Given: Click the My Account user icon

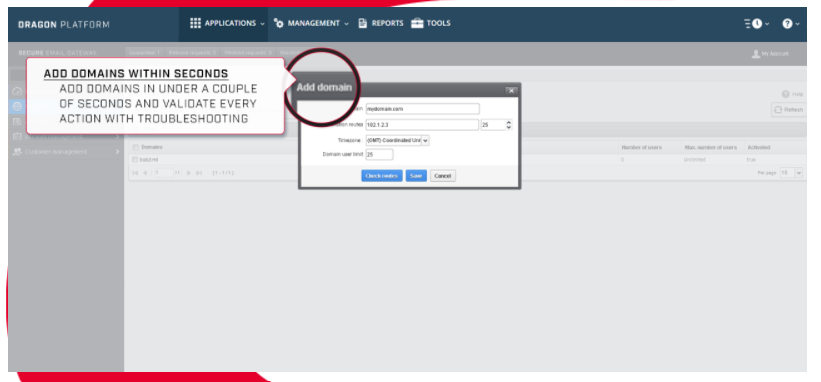Looking at the screenshot, I should (x=755, y=54).
